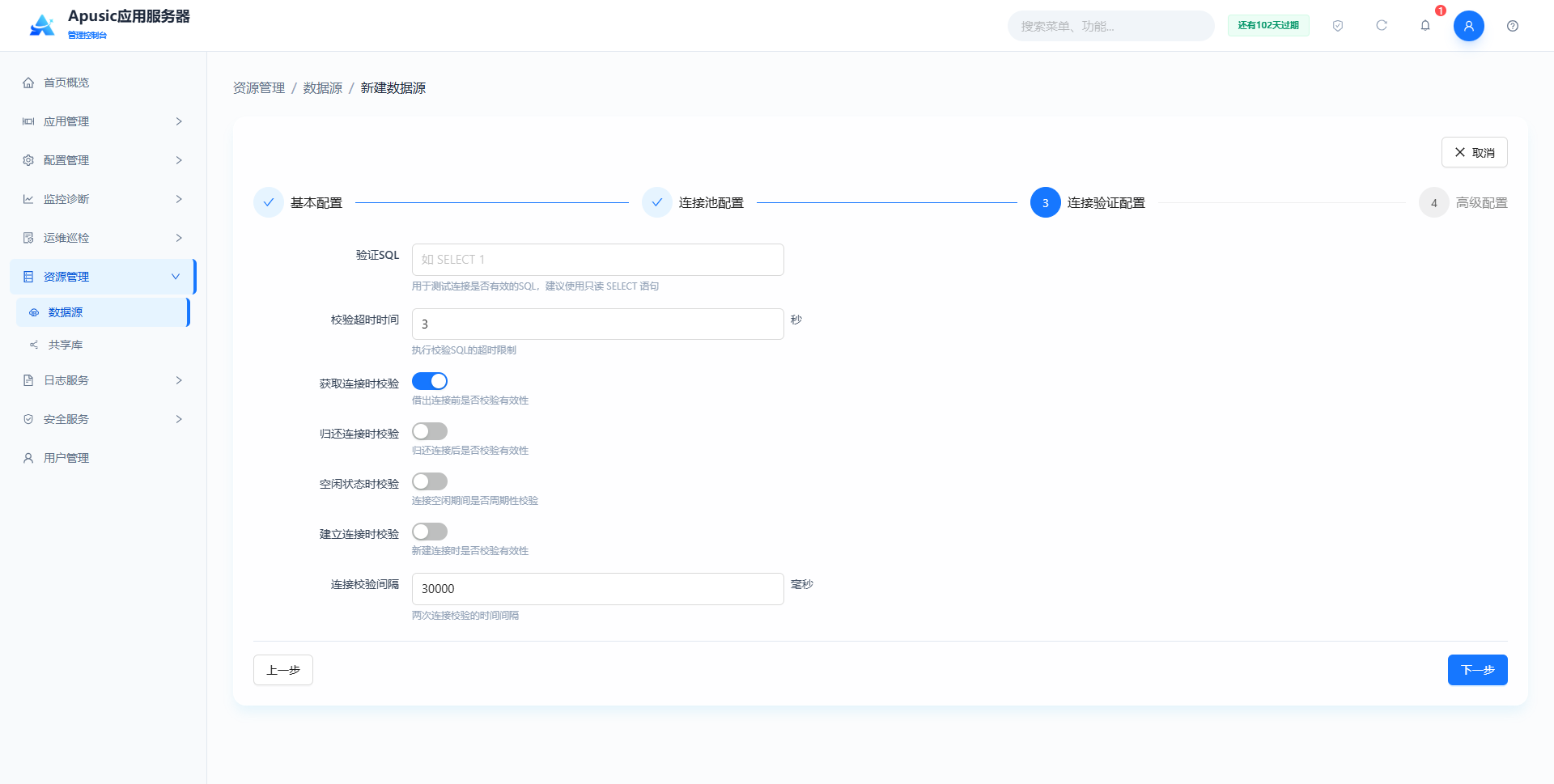Select 连接验证配置 step 3

(x=1088, y=203)
